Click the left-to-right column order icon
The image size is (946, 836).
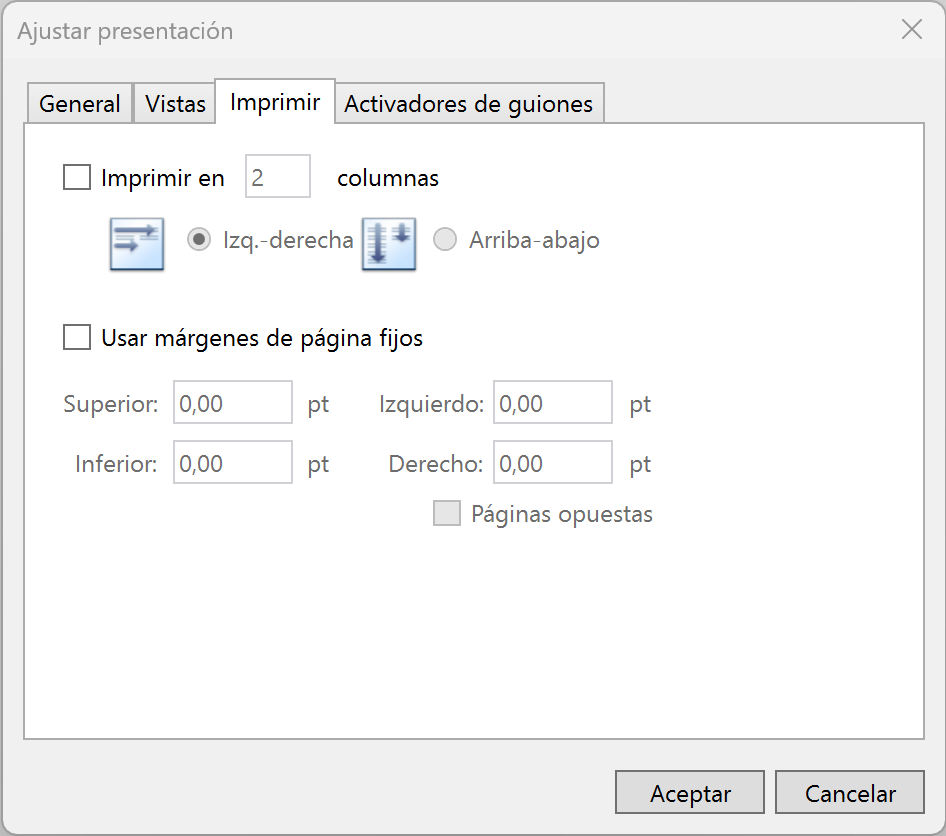(x=136, y=244)
